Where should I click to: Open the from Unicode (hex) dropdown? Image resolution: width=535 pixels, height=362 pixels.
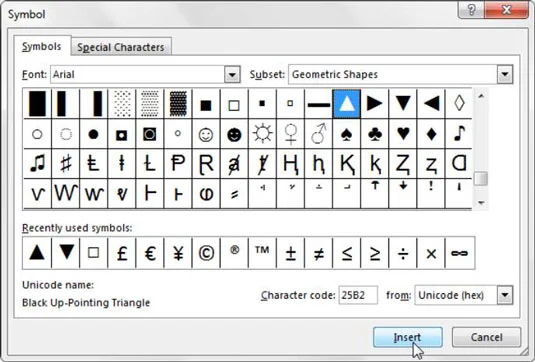point(505,295)
